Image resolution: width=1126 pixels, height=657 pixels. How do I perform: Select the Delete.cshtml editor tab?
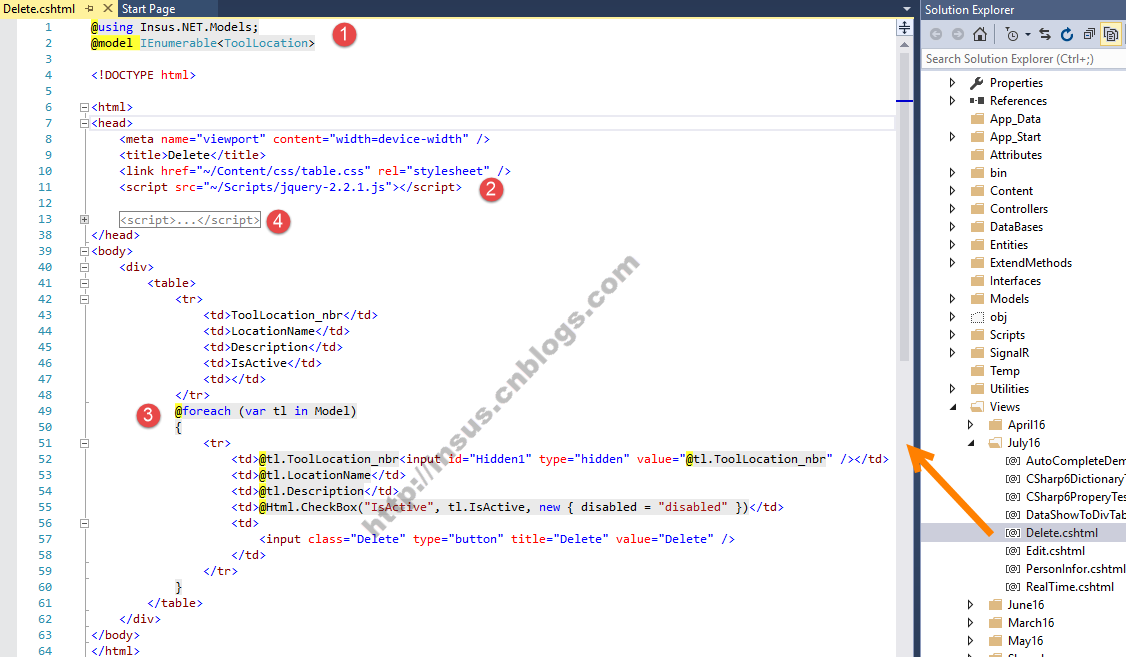(x=39, y=9)
